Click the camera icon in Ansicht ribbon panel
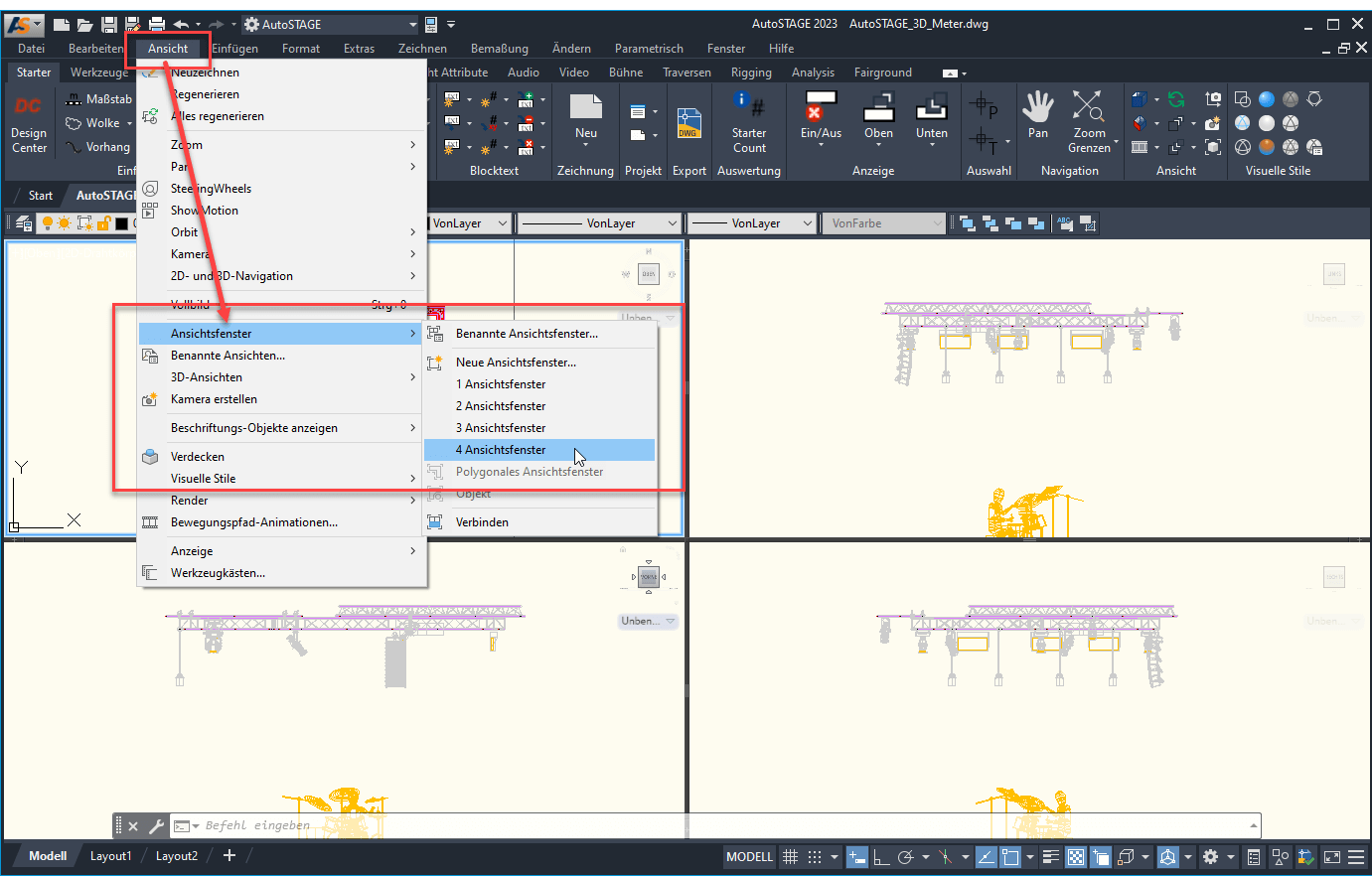 pyautogui.click(x=1213, y=123)
